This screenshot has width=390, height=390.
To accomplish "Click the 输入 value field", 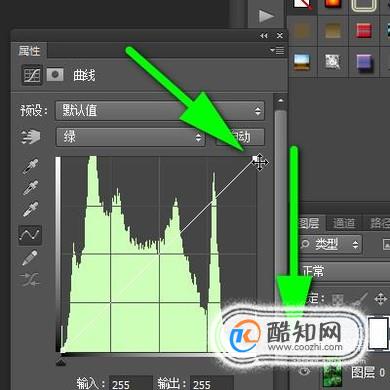I will 131,383.
